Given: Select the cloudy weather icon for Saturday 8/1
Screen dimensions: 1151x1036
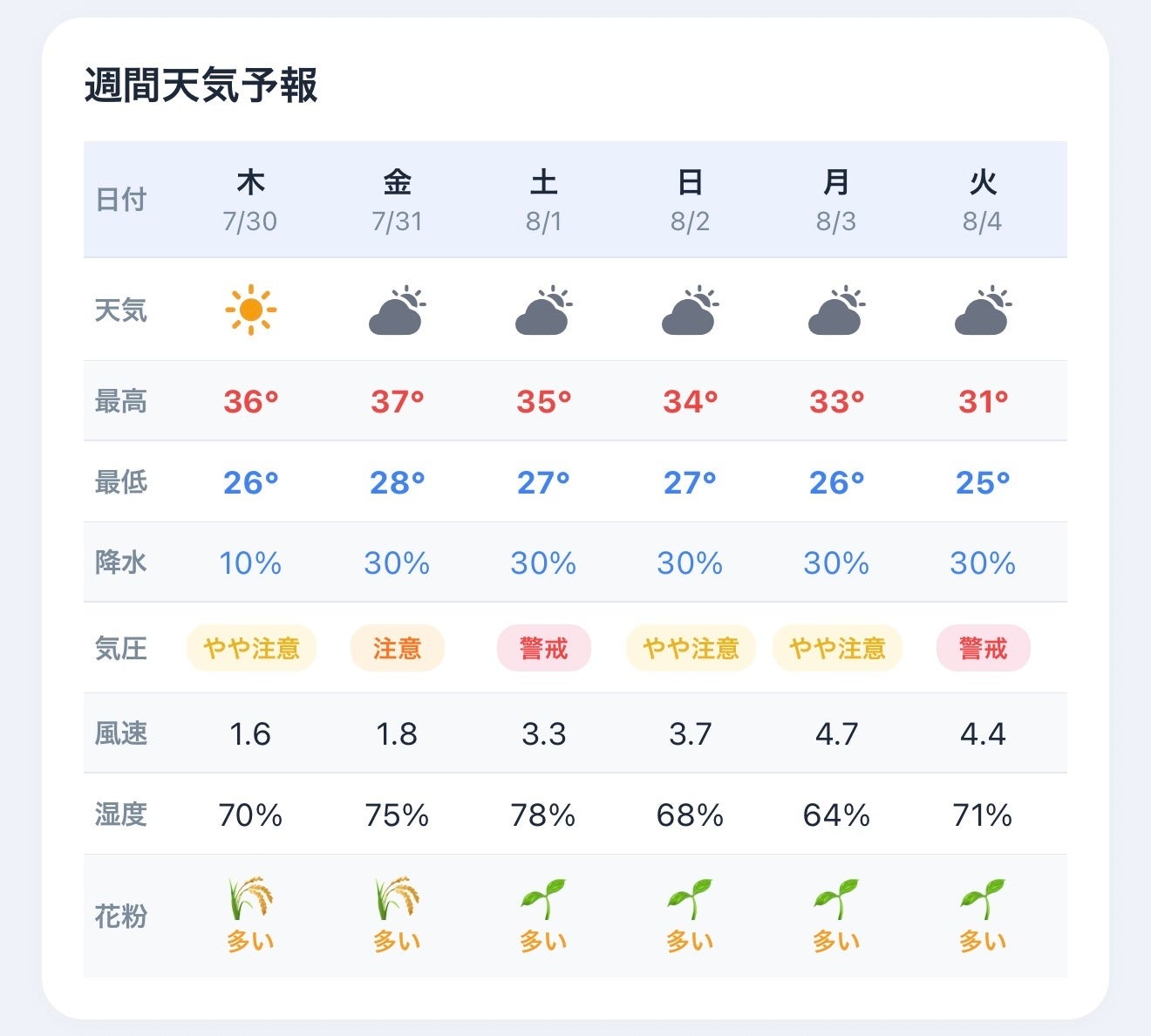Looking at the screenshot, I should pos(543,310).
